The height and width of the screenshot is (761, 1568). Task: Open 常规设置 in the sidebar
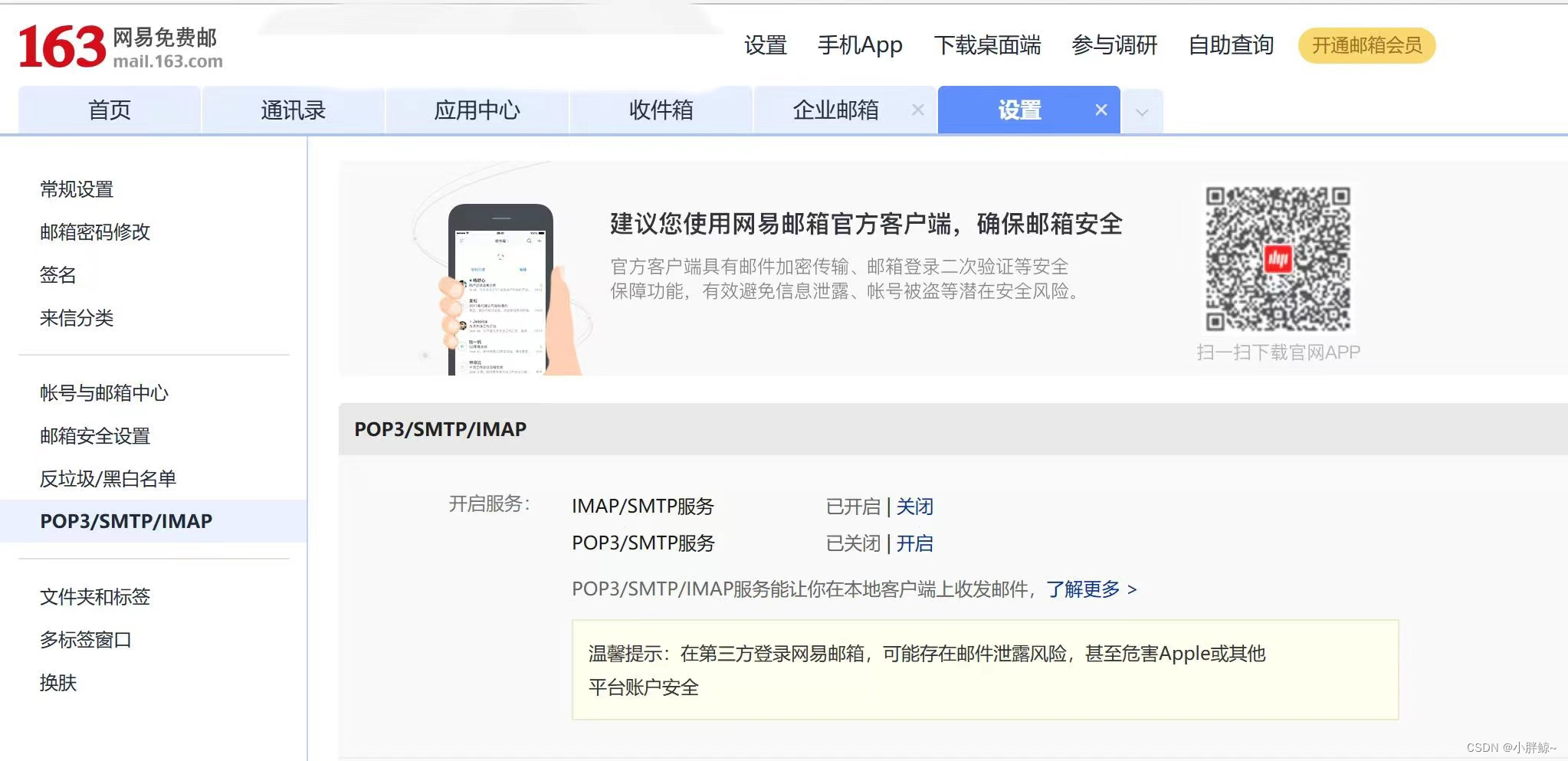point(77,189)
